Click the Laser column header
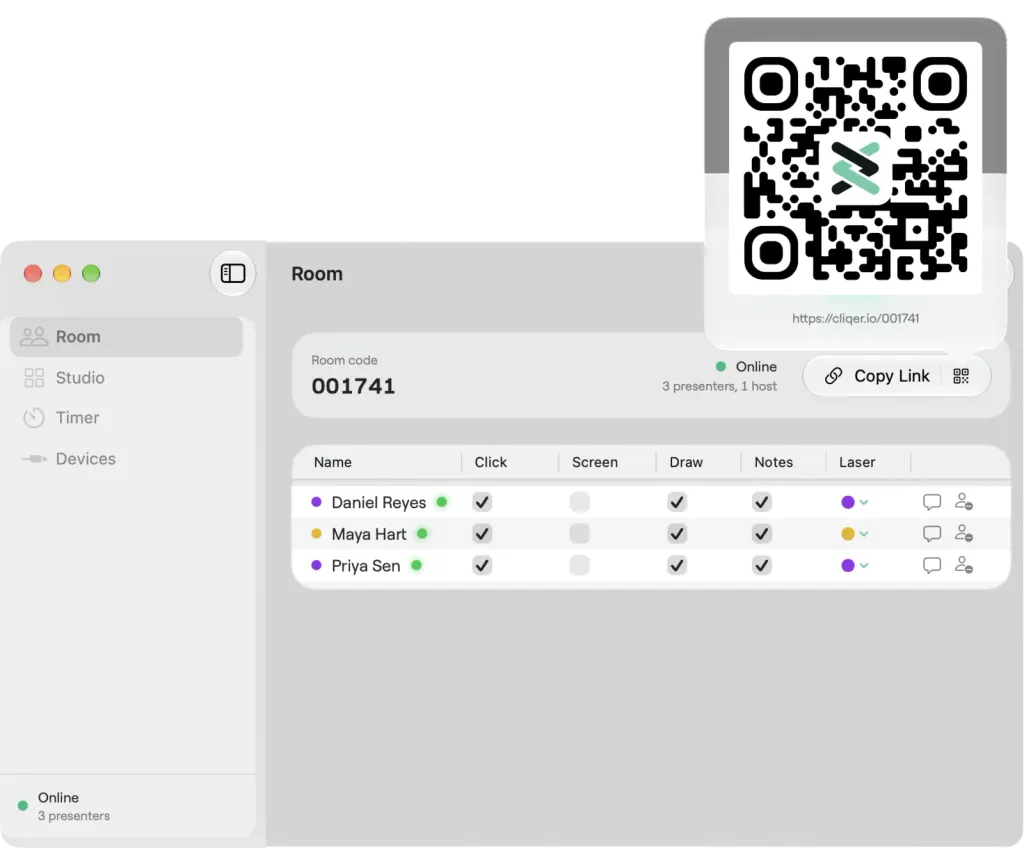Screen dimensions: 1024x848 (857, 462)
